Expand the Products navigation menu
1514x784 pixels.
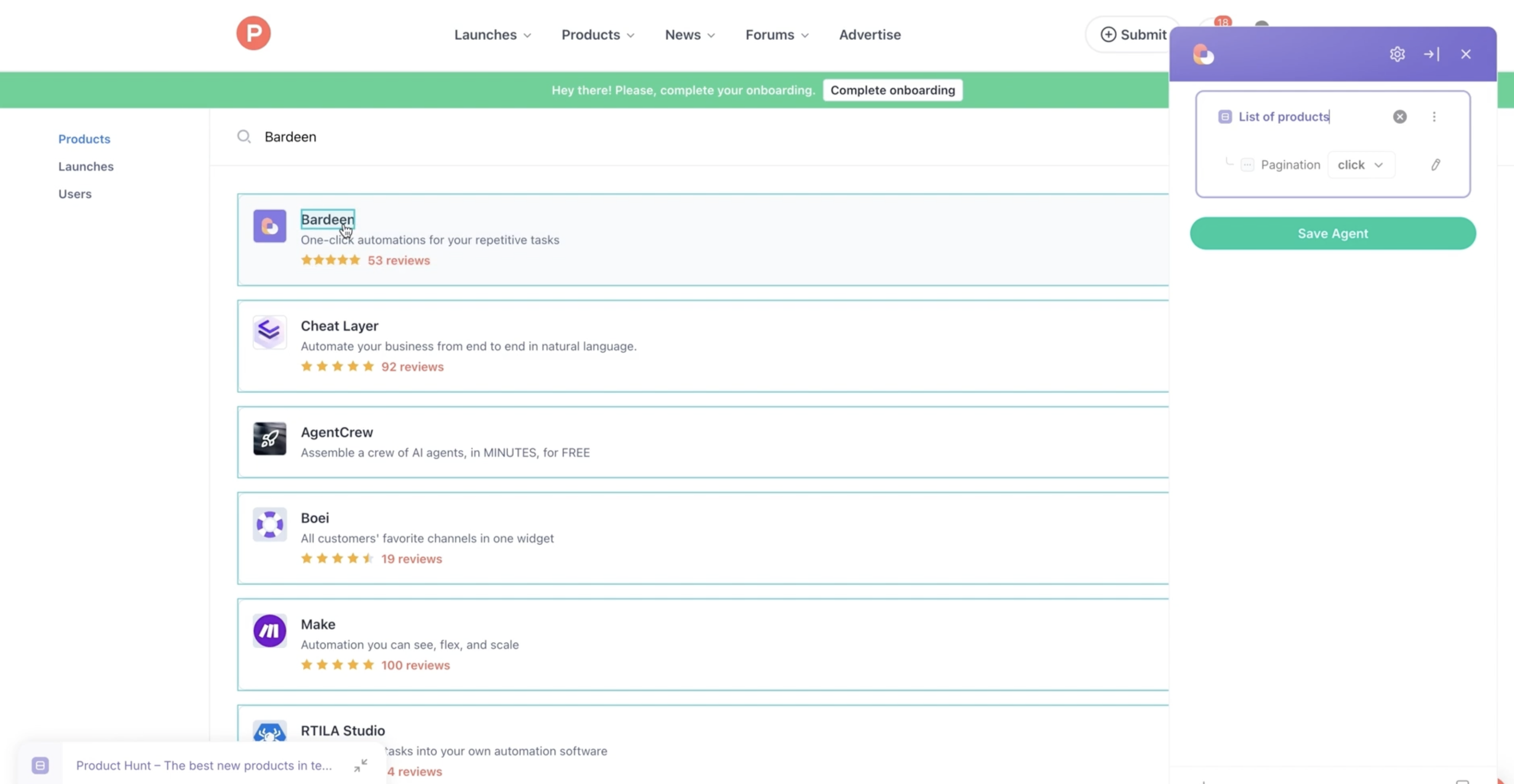pyautogui.click(x=598, y=35)
